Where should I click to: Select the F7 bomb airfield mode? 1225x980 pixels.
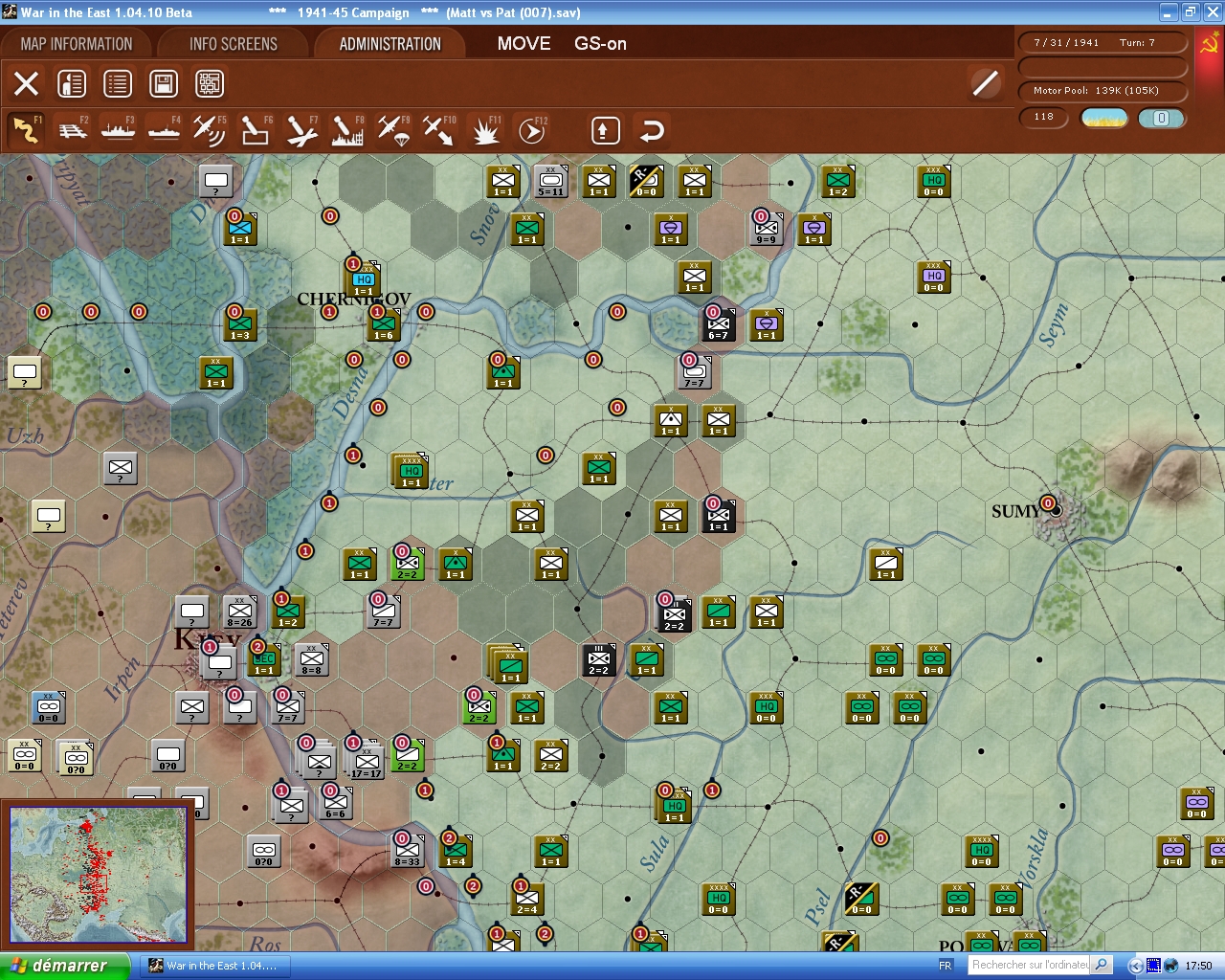tap(301, 130)
